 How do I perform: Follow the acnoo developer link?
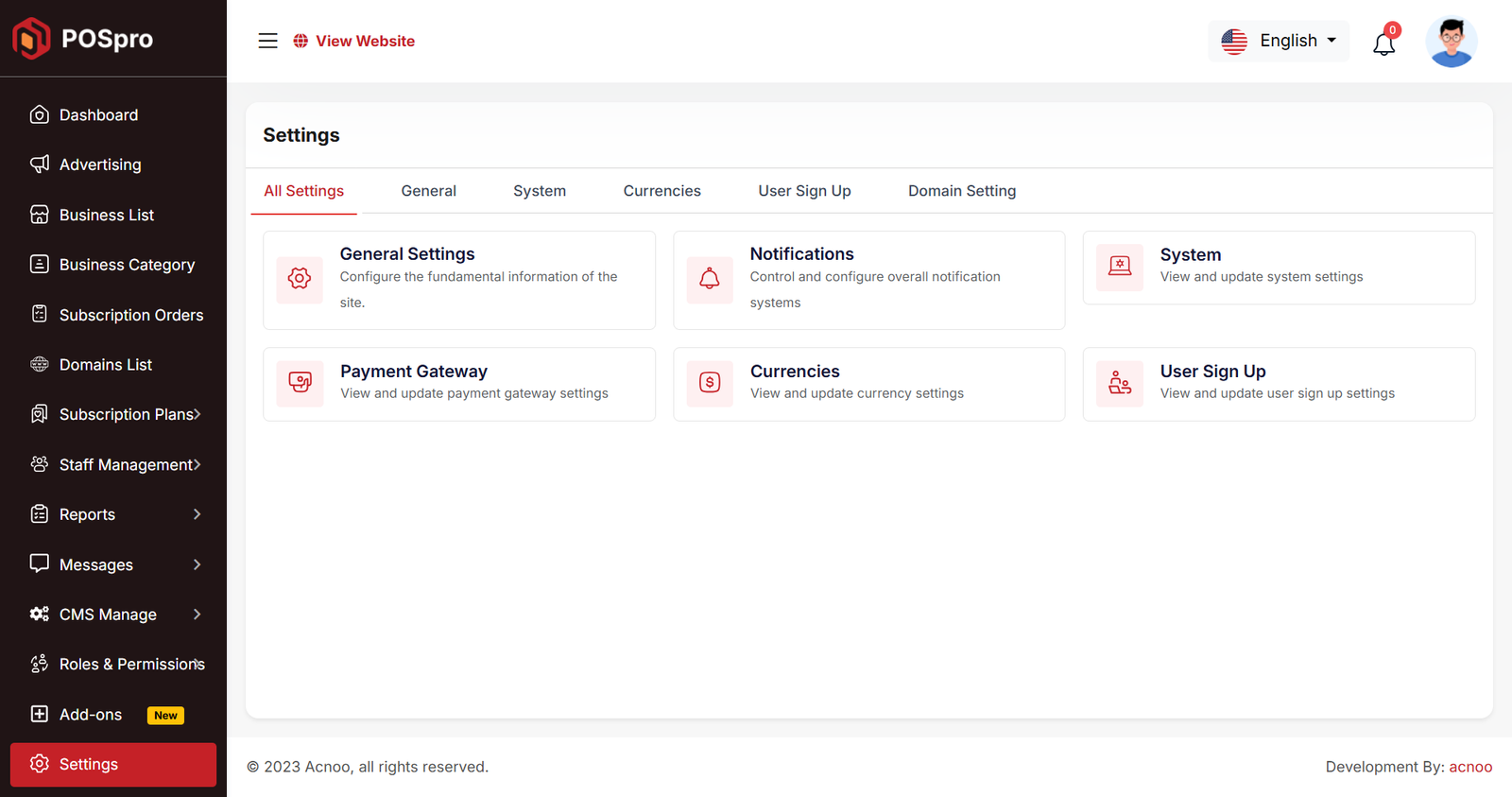click(x=1470, y=767)
